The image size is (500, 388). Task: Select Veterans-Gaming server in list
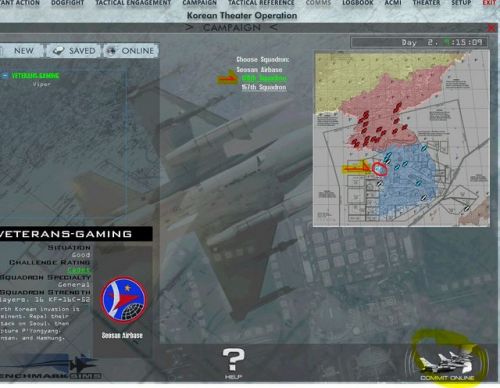[x=35, y=76]
